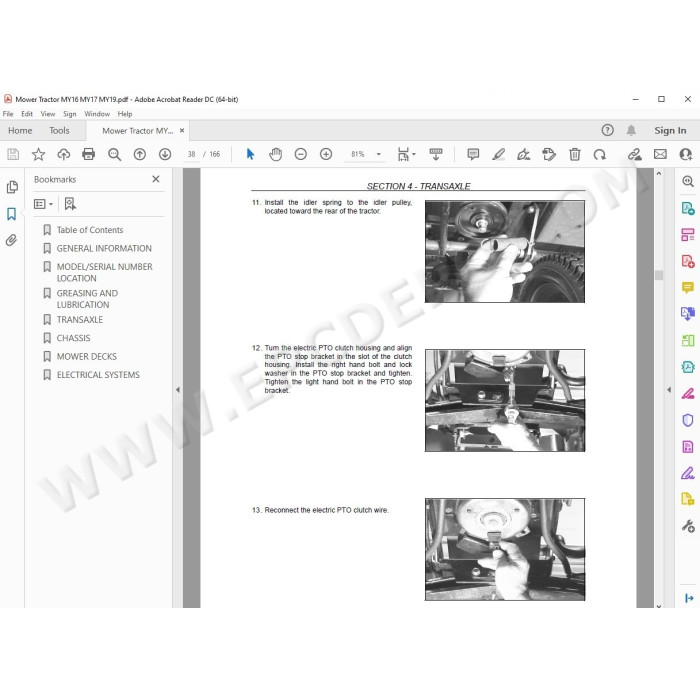
Task: Open the View menu
Action: [x=48, y=114]
